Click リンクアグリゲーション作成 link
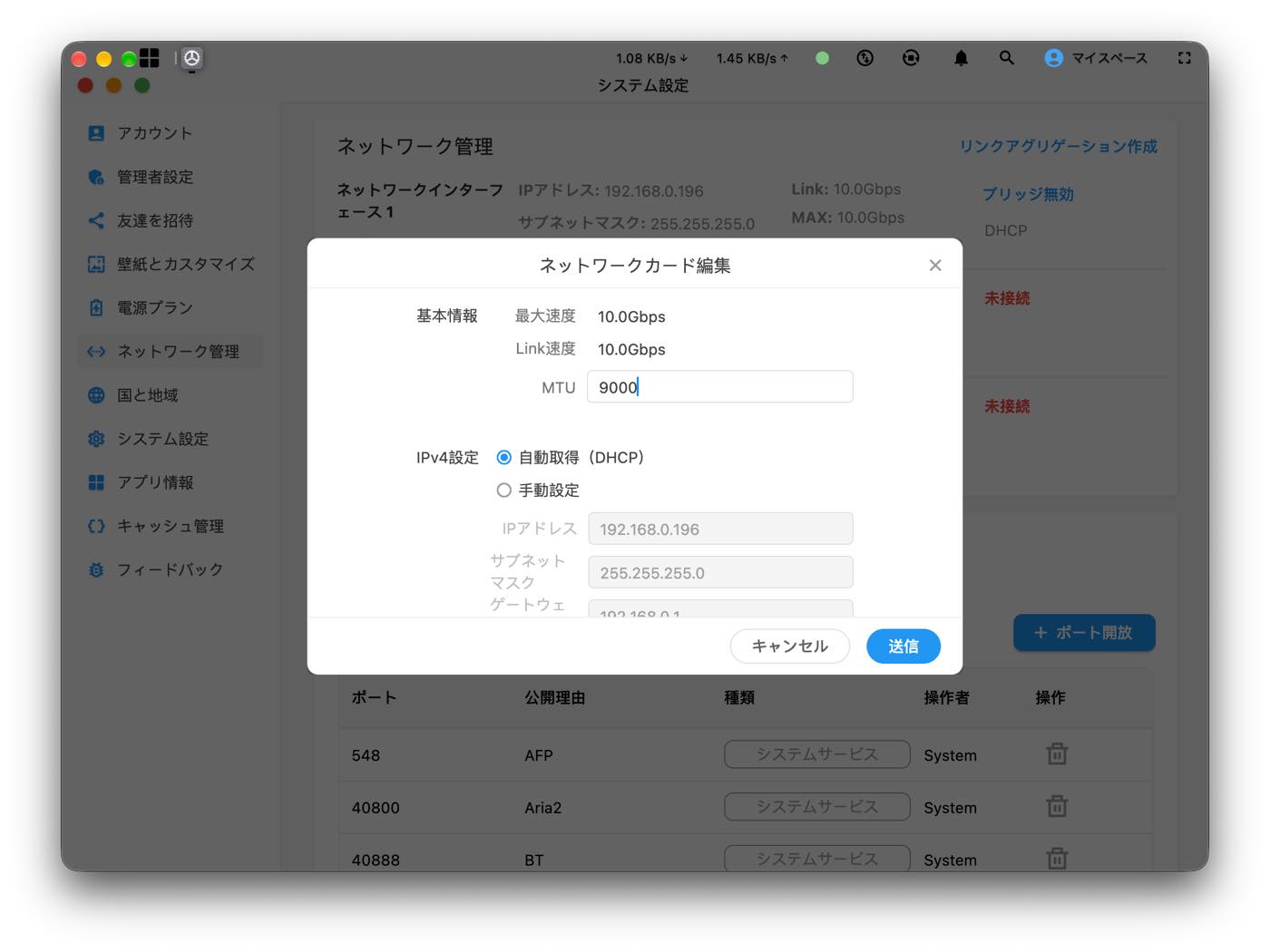 coord(1058,146)
